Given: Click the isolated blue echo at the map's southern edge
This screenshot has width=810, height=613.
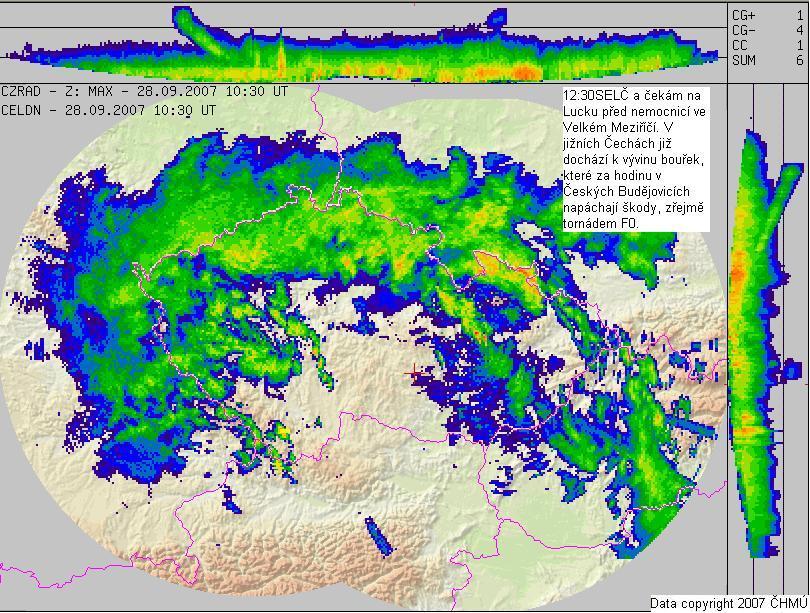Looking at the screenshot, I should click(378, 535).
